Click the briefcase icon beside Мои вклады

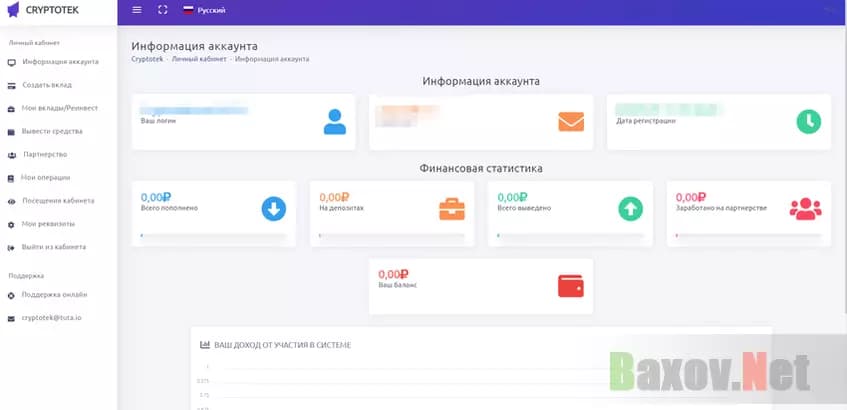point(11,109)
